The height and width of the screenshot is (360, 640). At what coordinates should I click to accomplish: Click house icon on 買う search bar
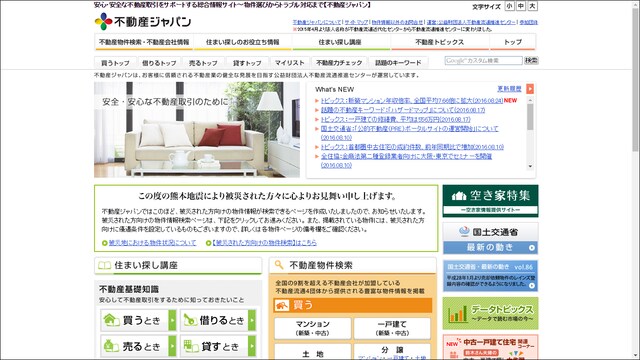282,305
